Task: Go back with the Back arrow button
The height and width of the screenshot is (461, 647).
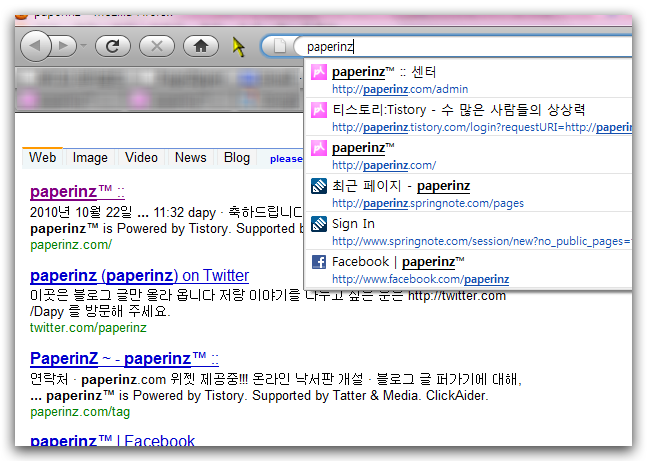Action: click(x=35, y=45)
